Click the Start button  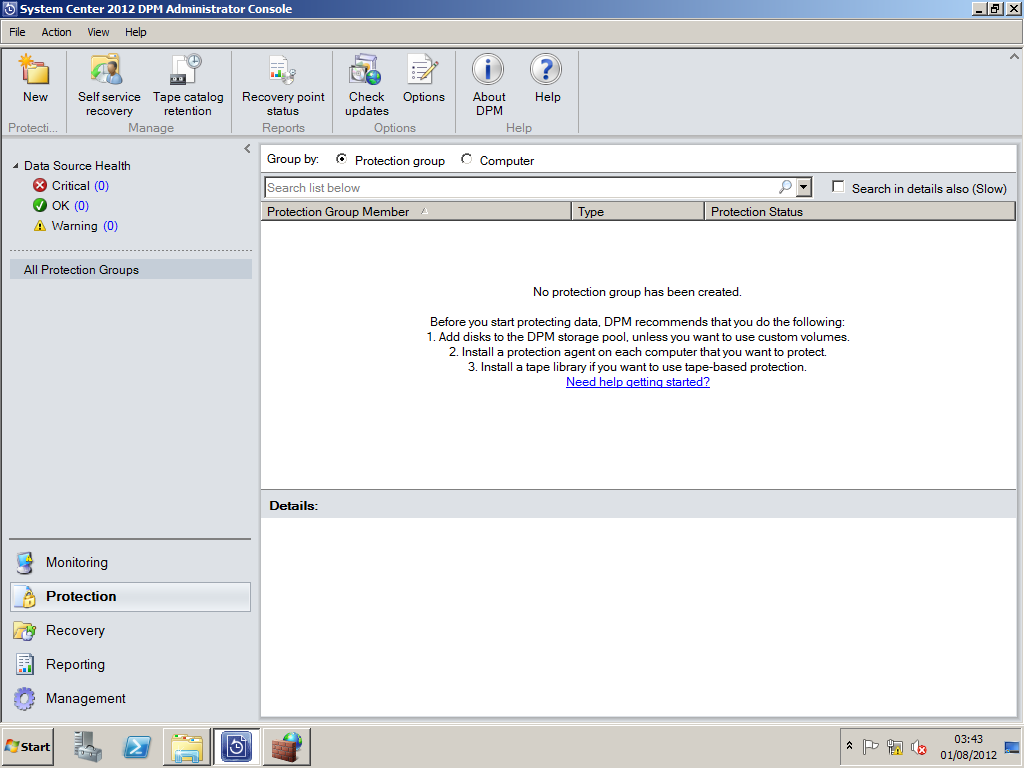pyautogui.click(x=27, y=746)
